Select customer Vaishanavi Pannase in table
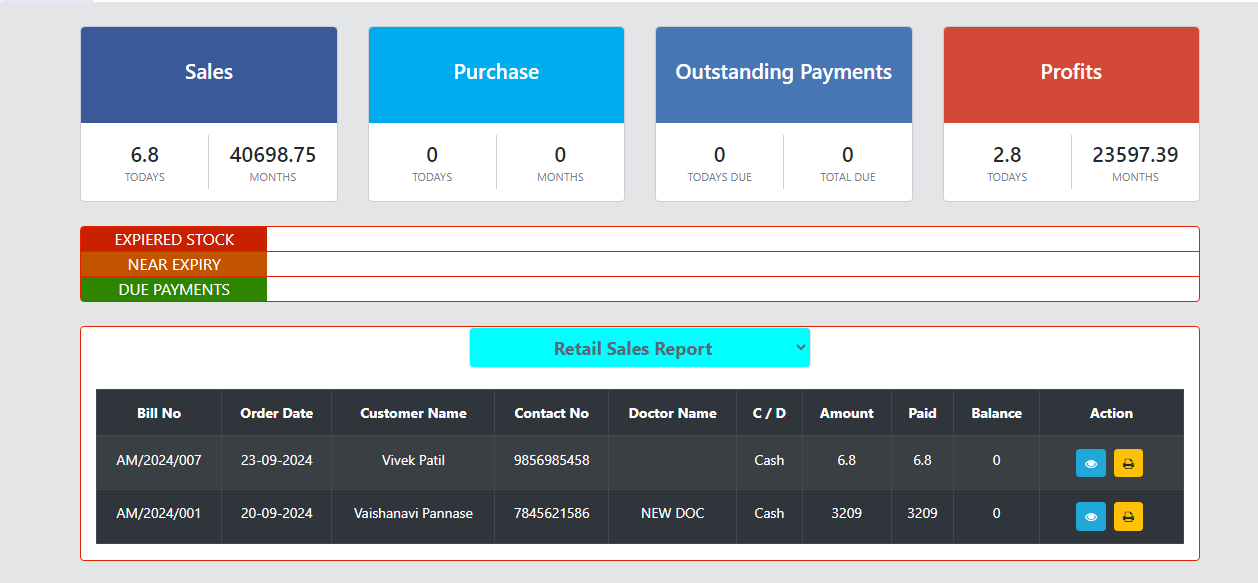The width and height of the screenshot is (1258, 583). pos(413,513)
